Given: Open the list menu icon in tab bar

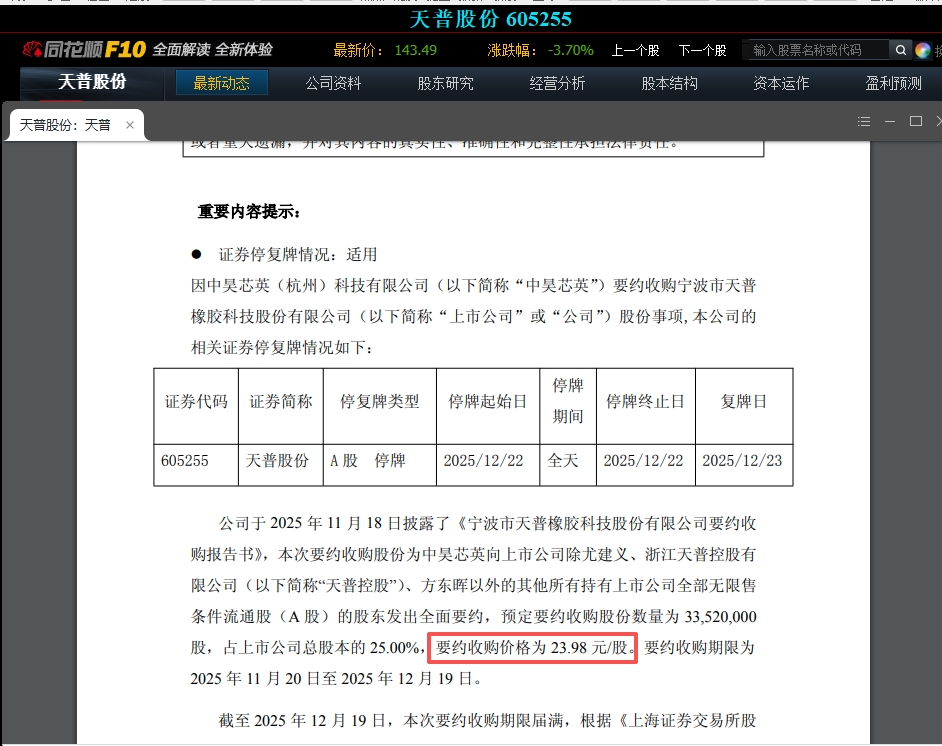Looking at the screenshot, I should (864, 121).
